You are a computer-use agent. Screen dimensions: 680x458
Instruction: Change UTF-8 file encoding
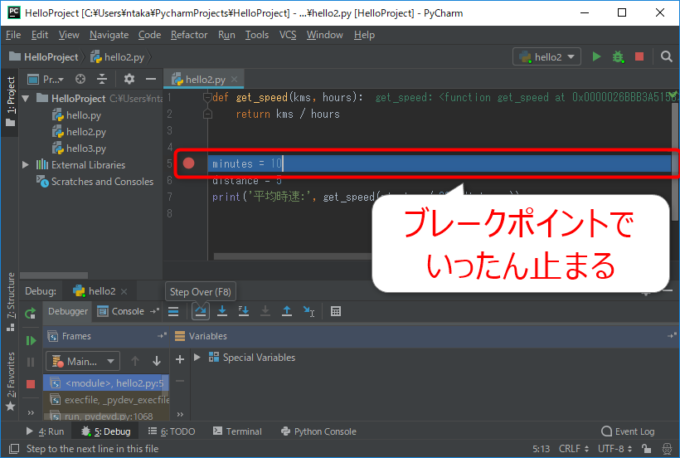pyautogui.click(x=615, y=448)
